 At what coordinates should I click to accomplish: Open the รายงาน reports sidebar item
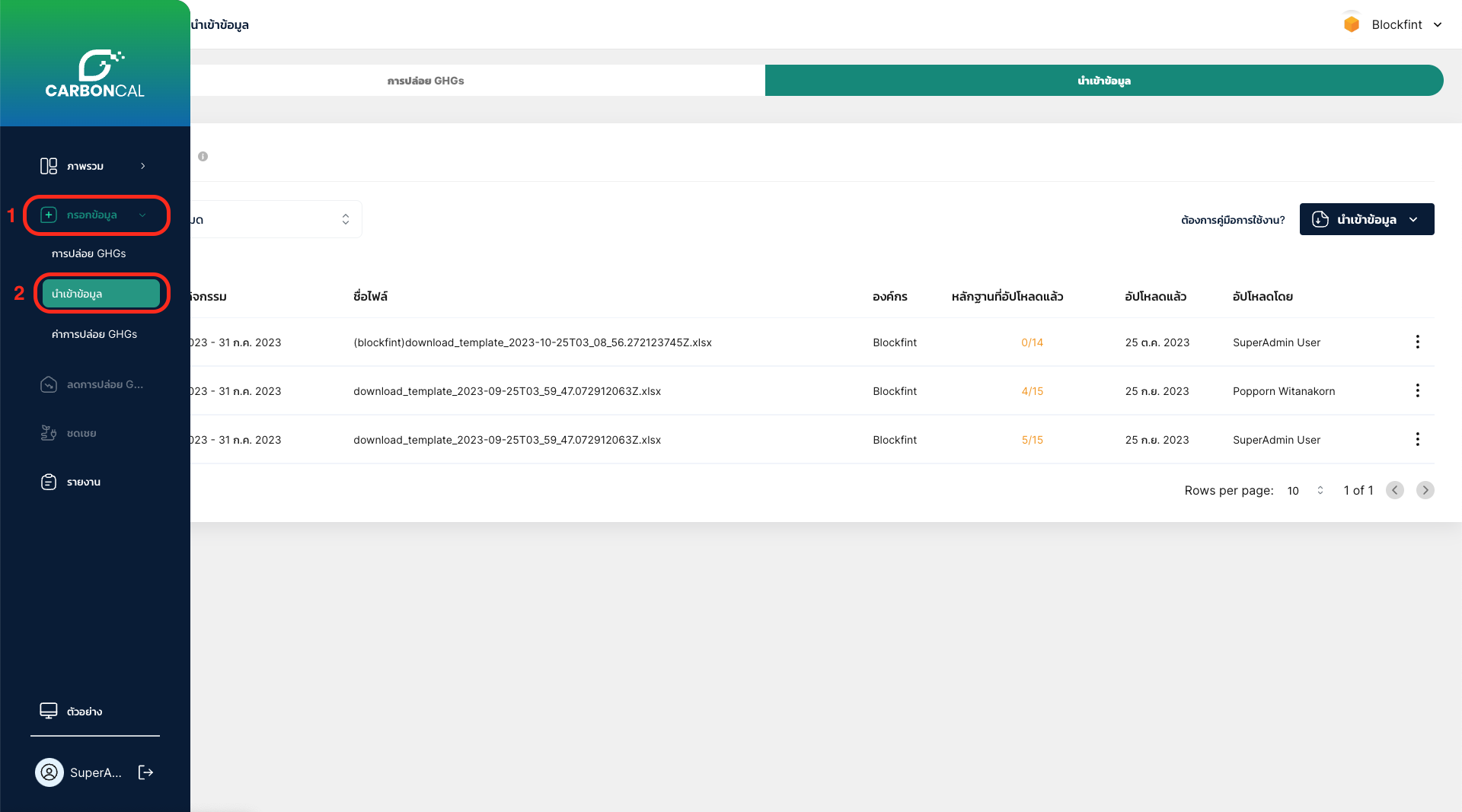tap(83, 482)
